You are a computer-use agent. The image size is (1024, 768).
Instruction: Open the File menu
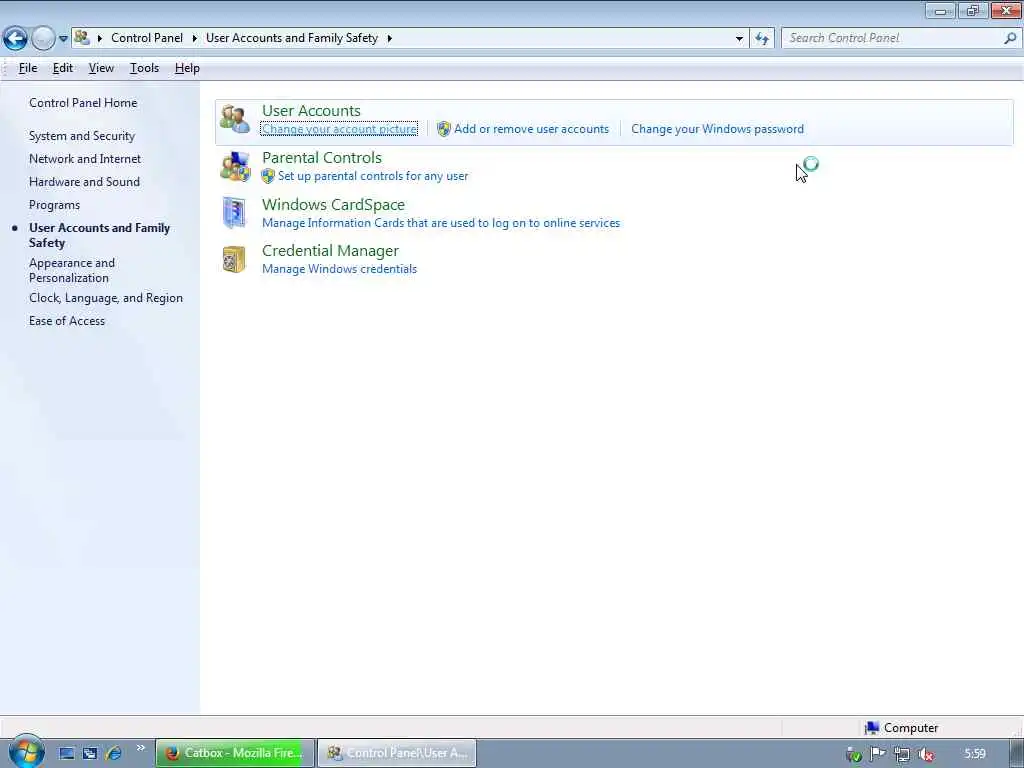(27, 68)
